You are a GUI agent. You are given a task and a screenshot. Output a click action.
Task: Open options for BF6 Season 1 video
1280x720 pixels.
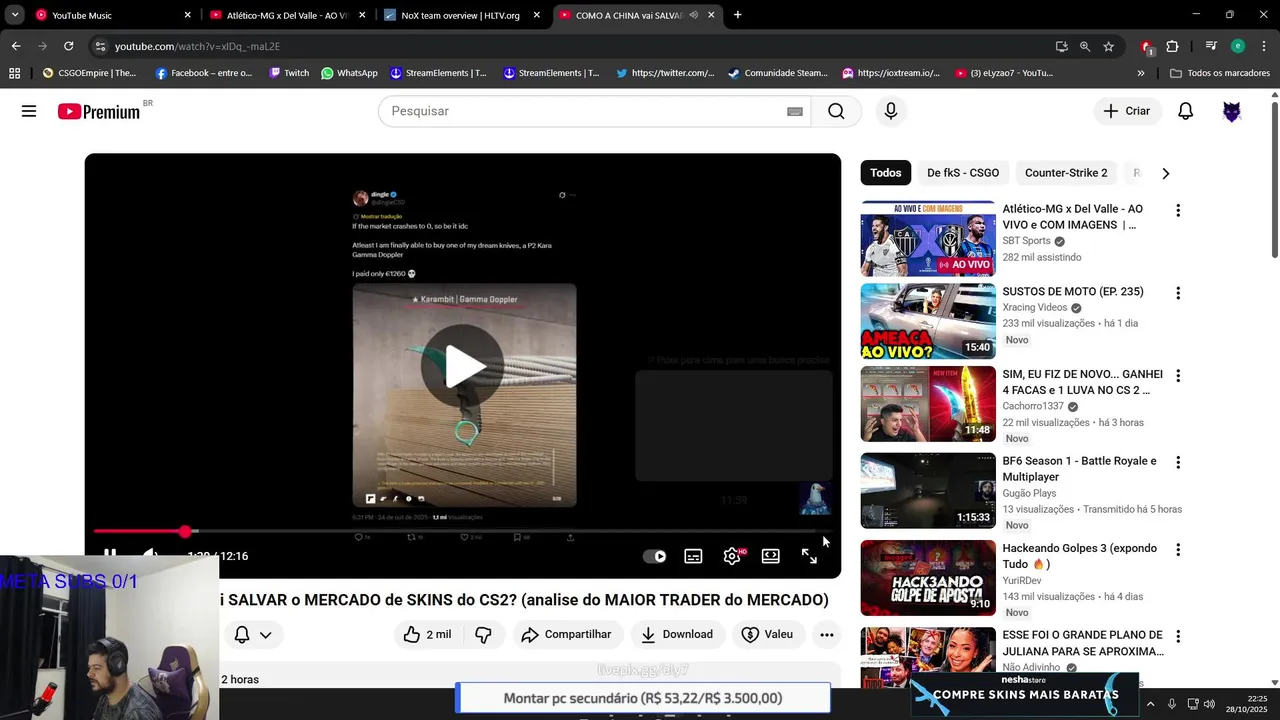pos(1178,462)
